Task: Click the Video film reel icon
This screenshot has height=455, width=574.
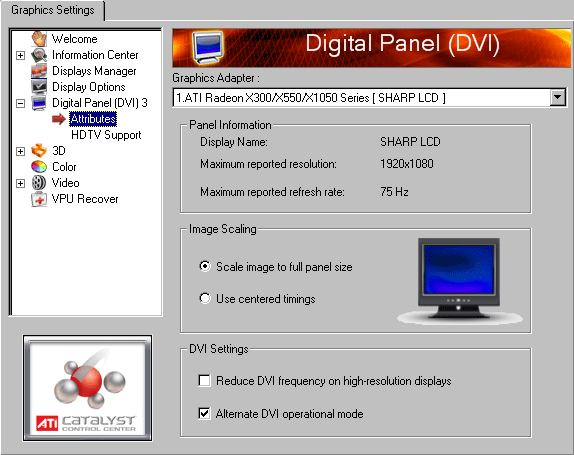Action: tap(39, 183)
